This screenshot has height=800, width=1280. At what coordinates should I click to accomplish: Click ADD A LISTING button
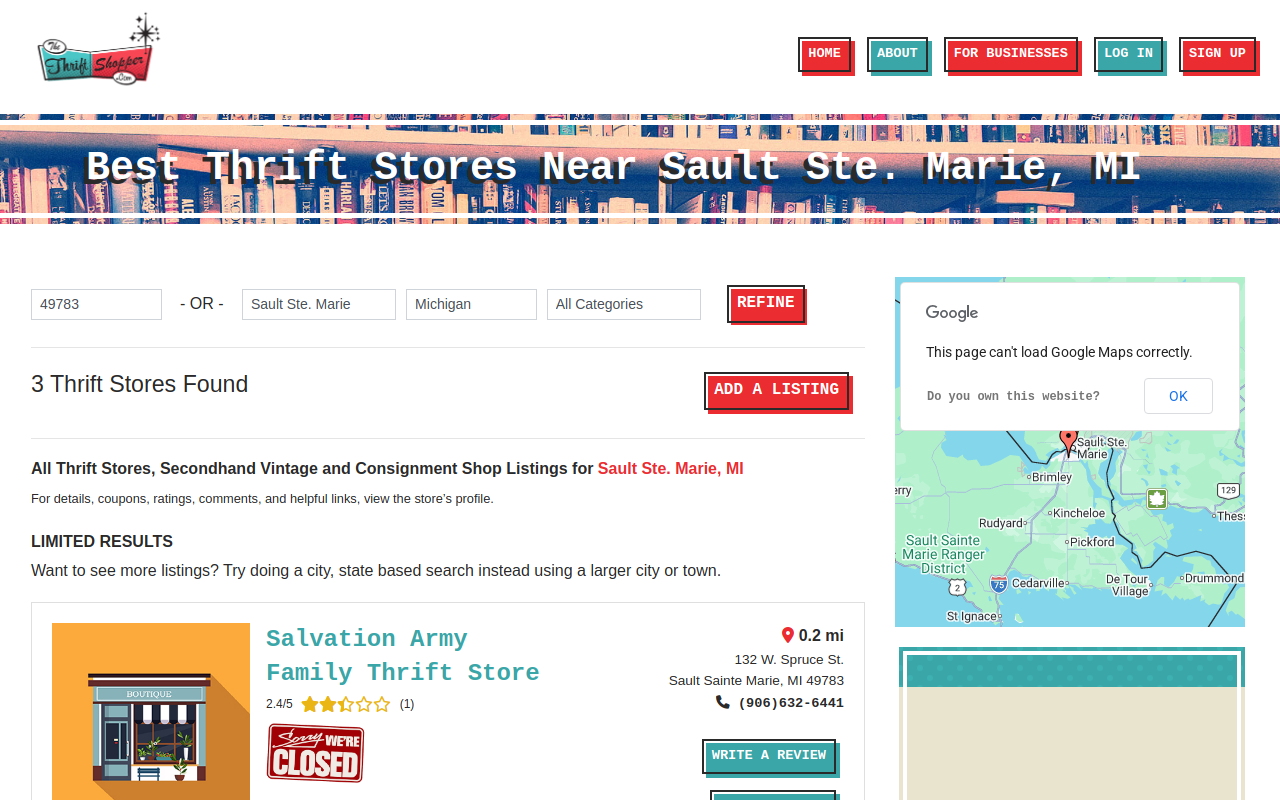click(777, 390)
